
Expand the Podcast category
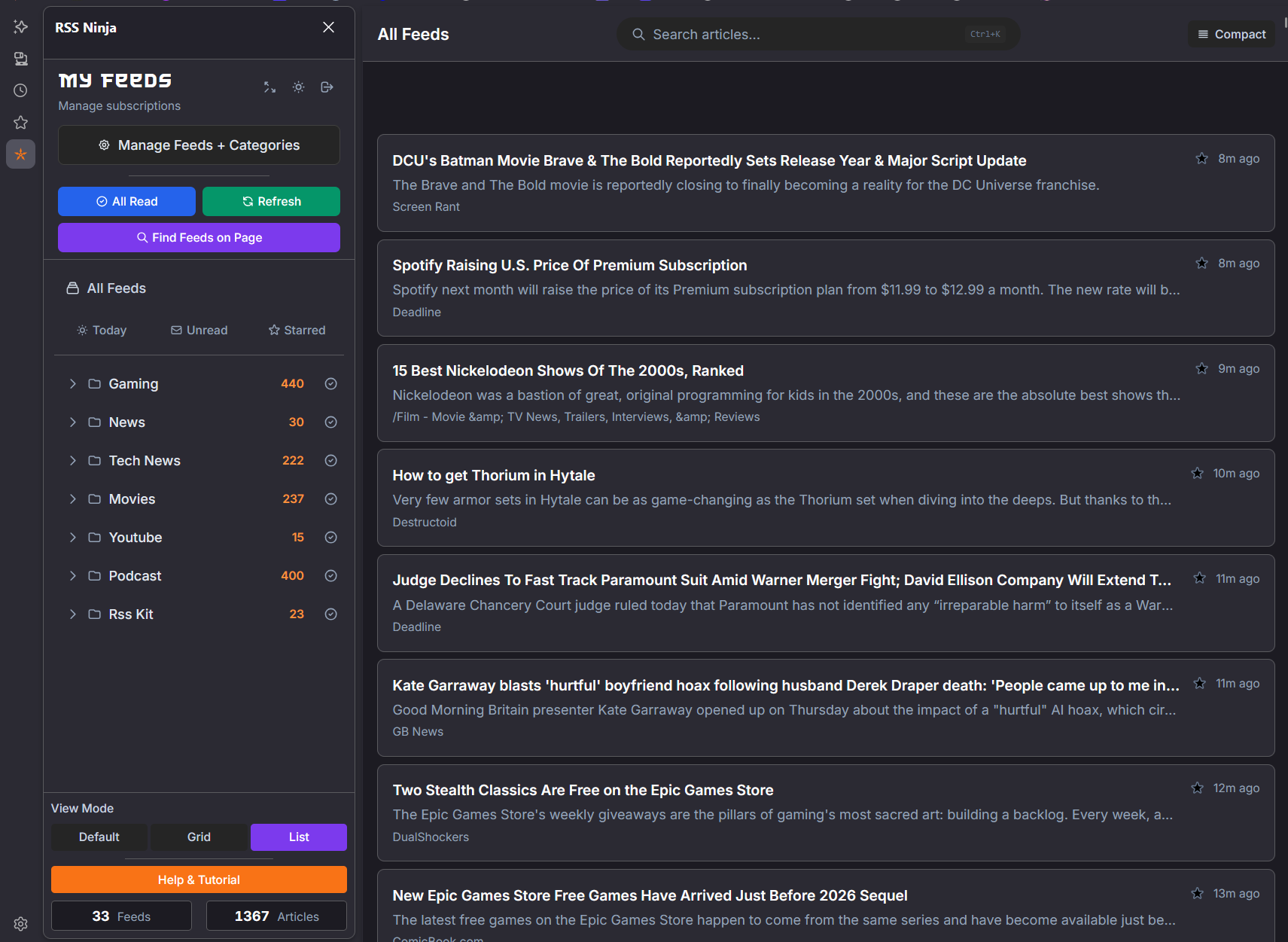click(72, 575)
